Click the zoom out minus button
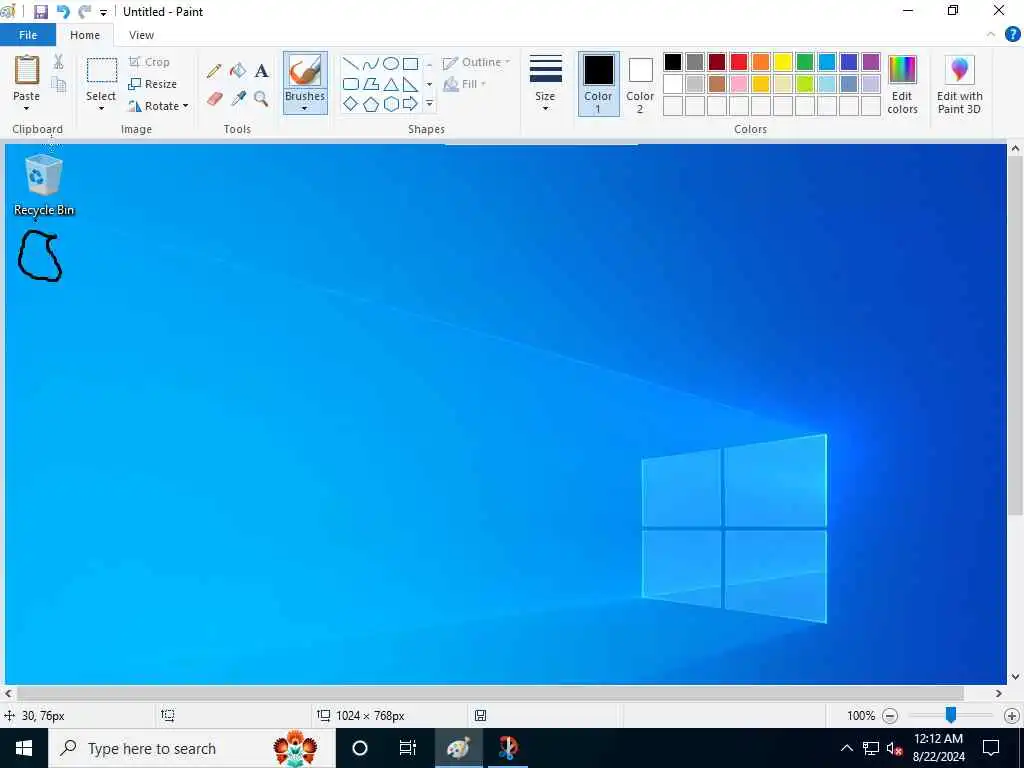 tap(889, 716)
